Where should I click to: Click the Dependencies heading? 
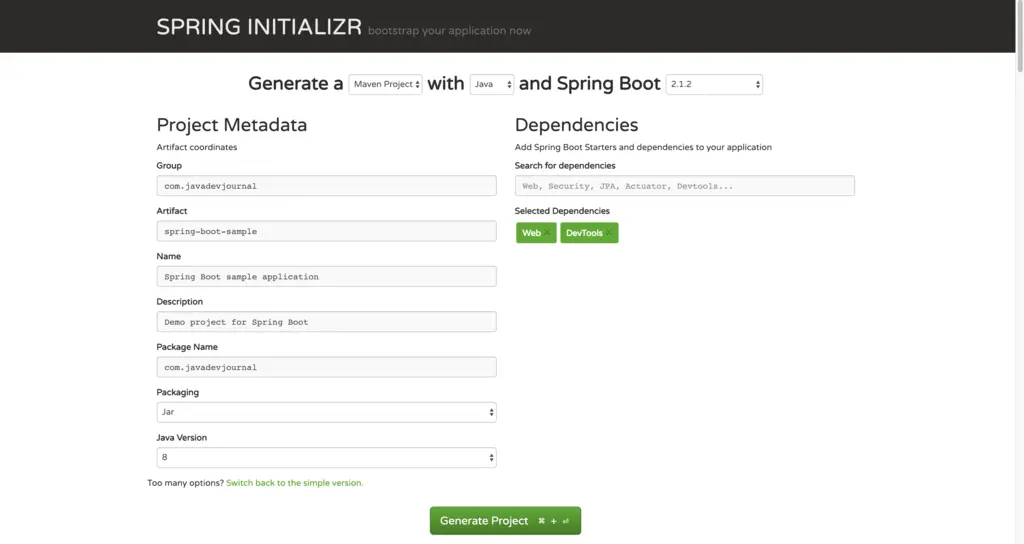[576, 125]
